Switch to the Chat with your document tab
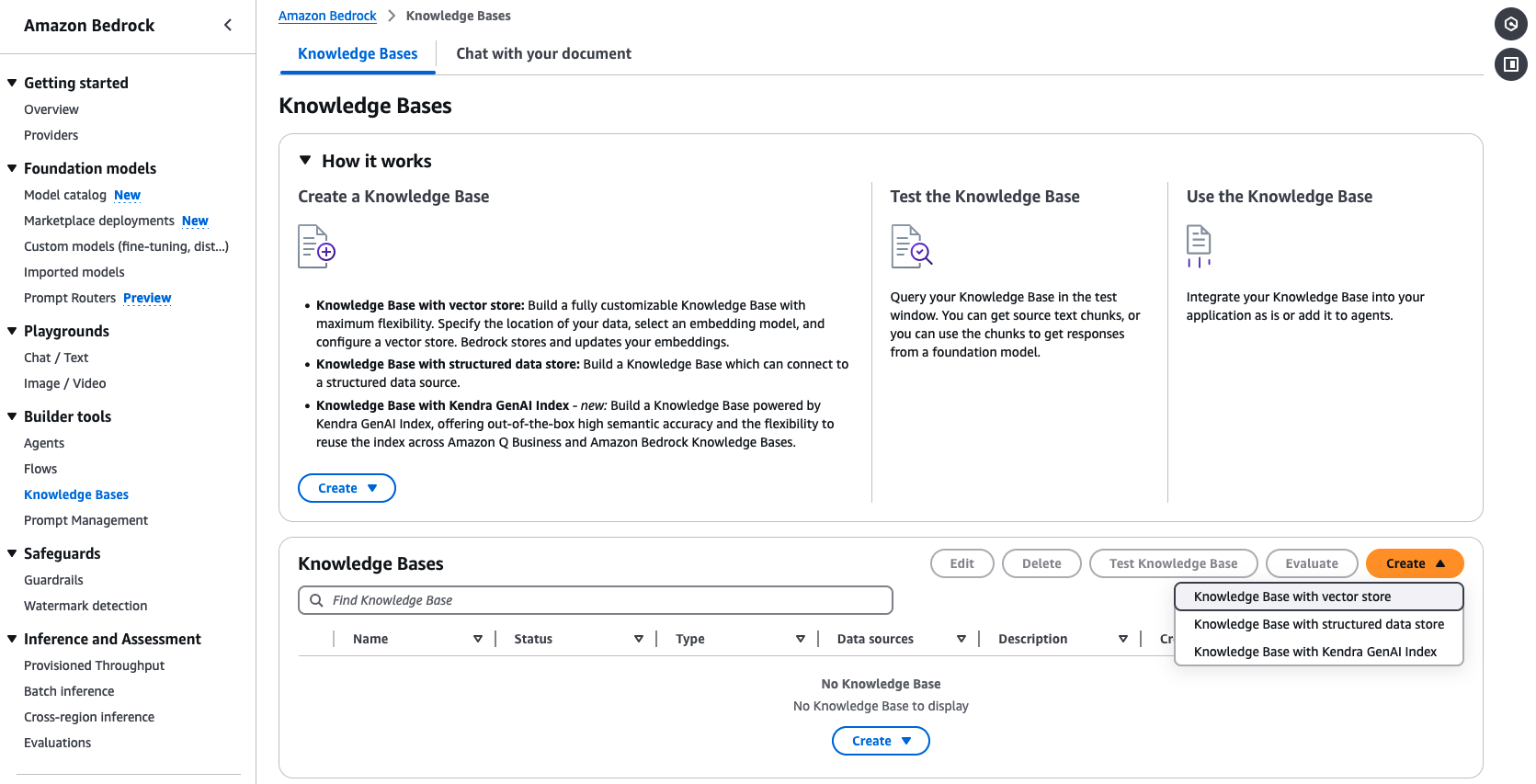1536x784 pixels. [x=543, y=53]
